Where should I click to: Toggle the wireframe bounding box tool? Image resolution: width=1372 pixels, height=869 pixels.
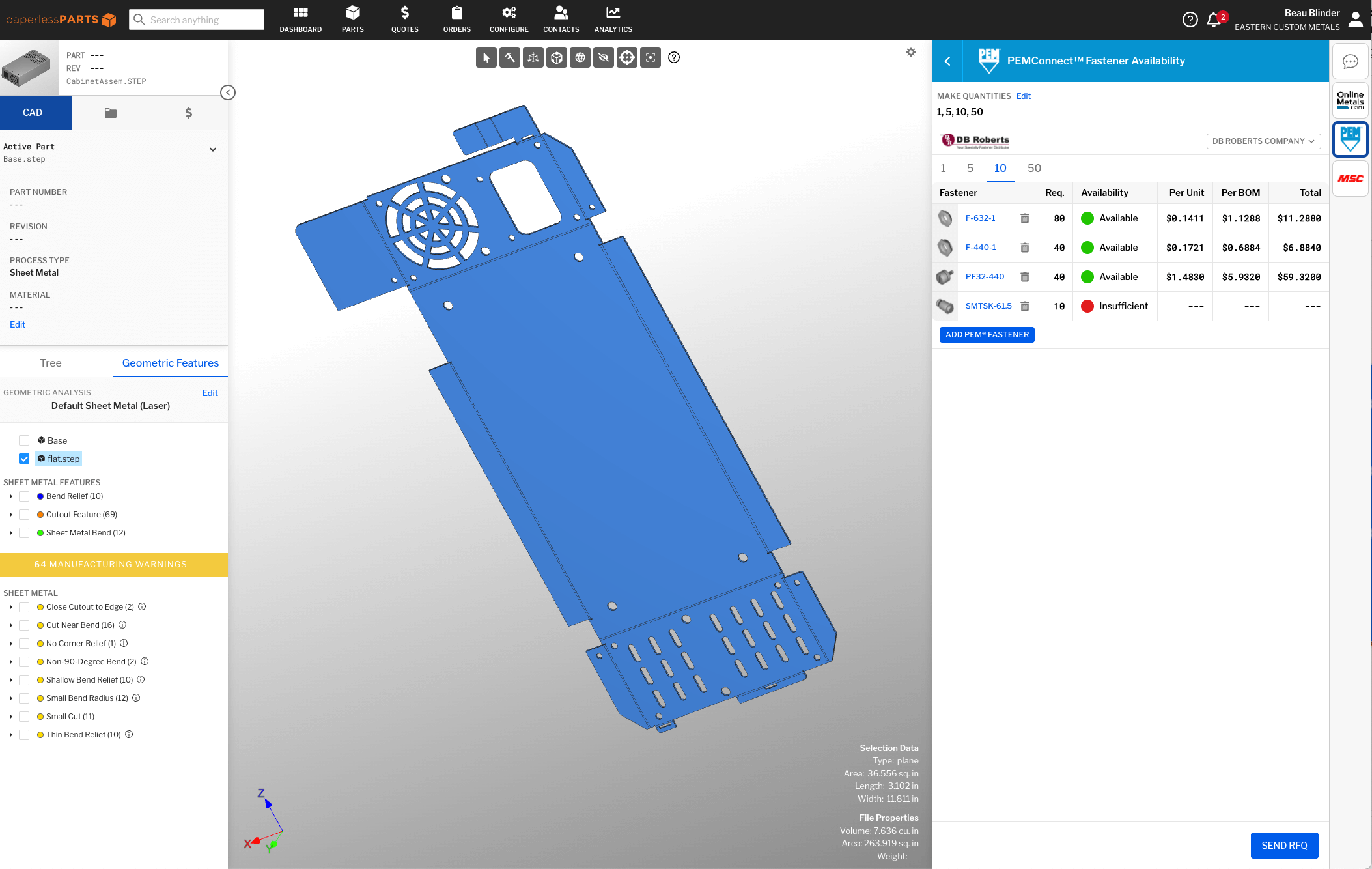tap(533, 57)
